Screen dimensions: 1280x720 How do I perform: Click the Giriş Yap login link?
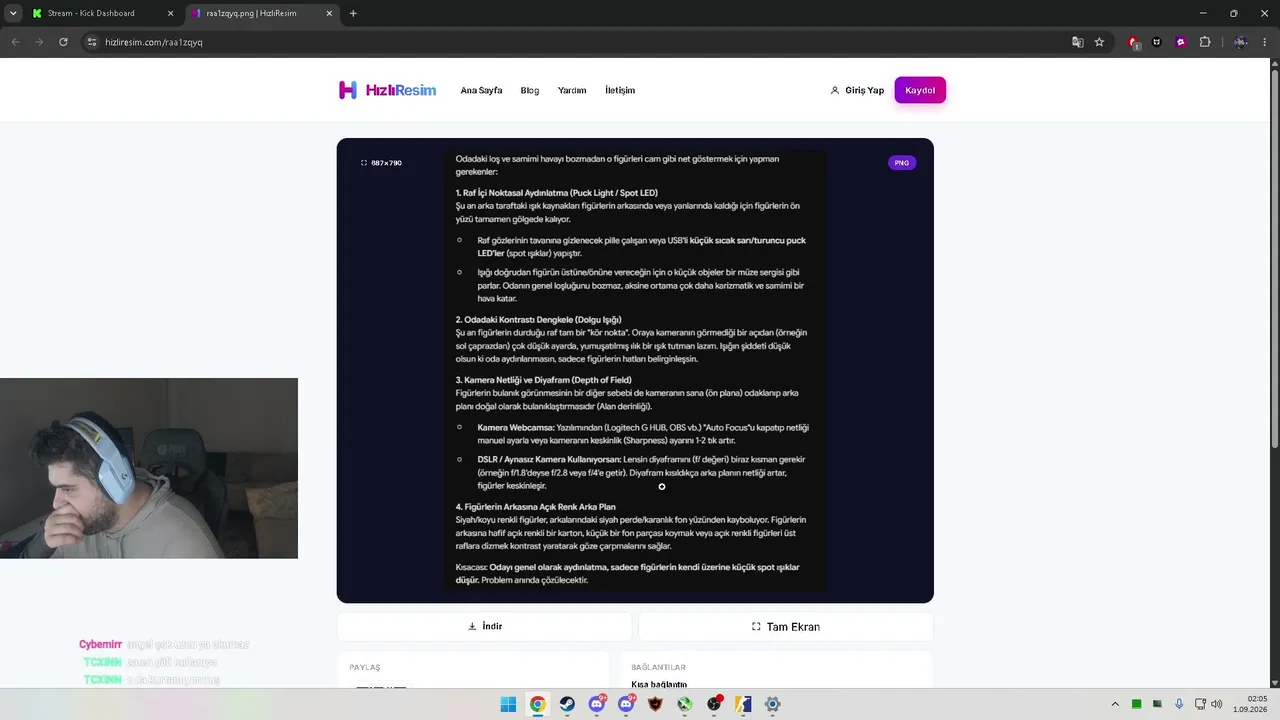pos(857,90)
